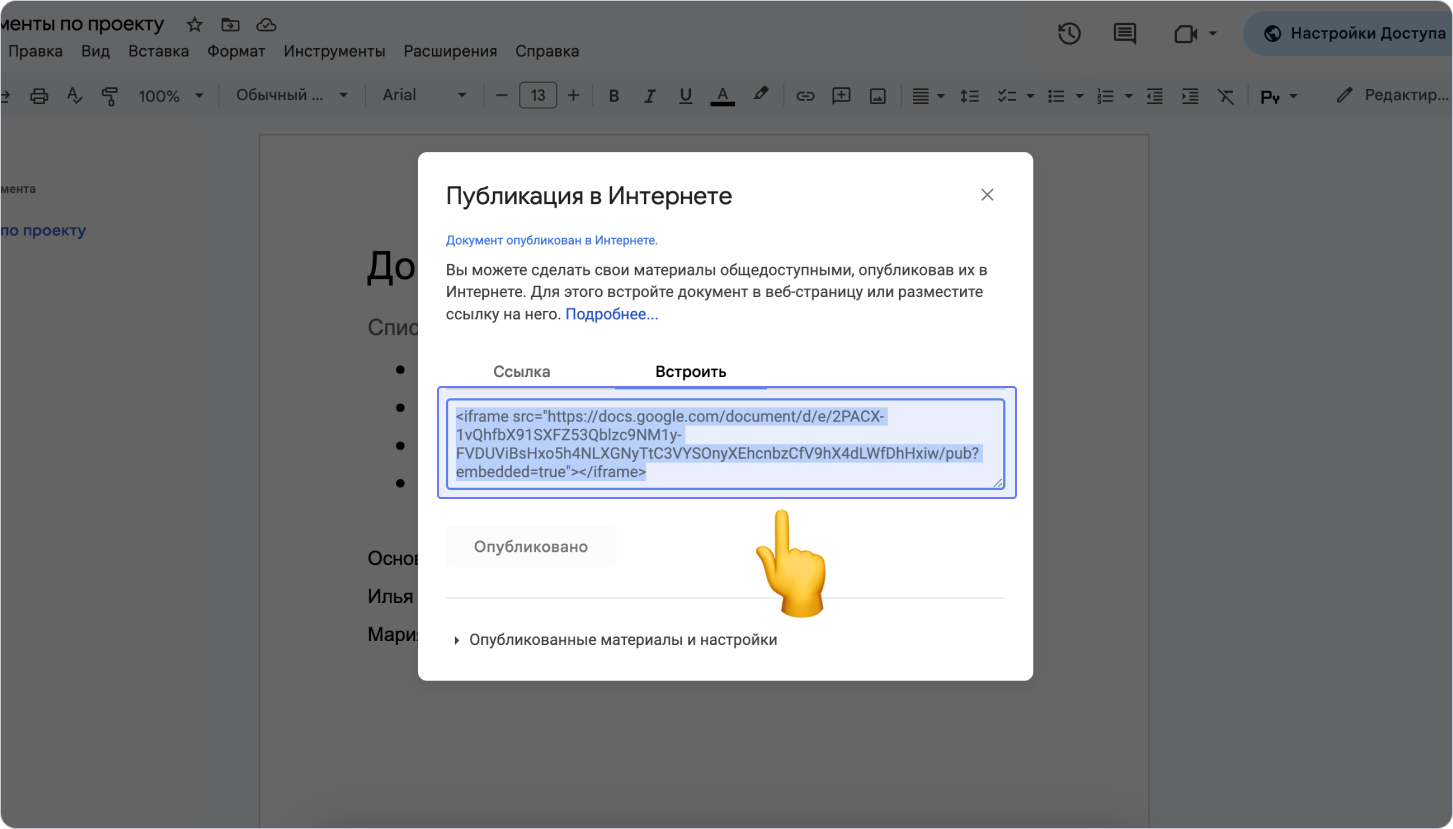Switch to the Ссылка tab
This screenshot has width=1453, height=829.
pos(521,372)
